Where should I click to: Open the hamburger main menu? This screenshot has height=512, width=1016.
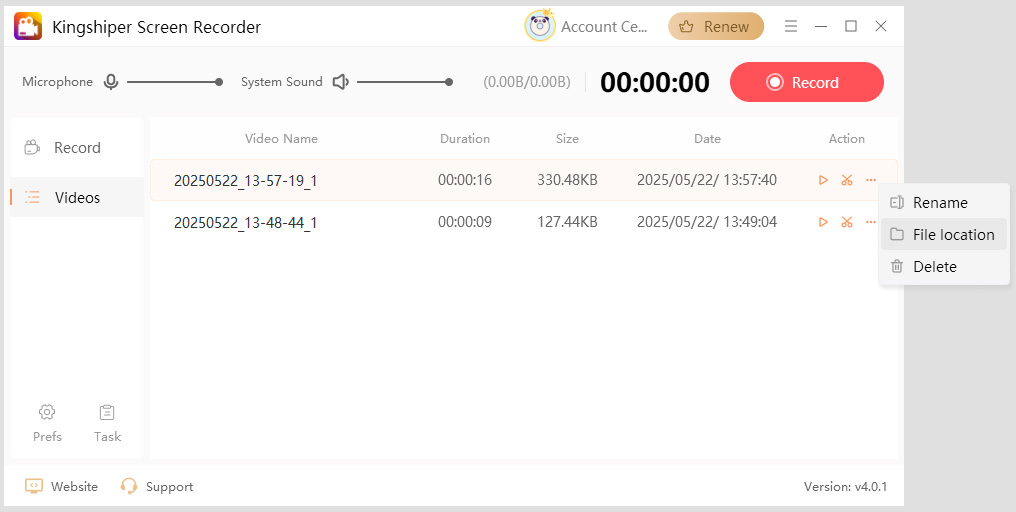tap(791, 27)
